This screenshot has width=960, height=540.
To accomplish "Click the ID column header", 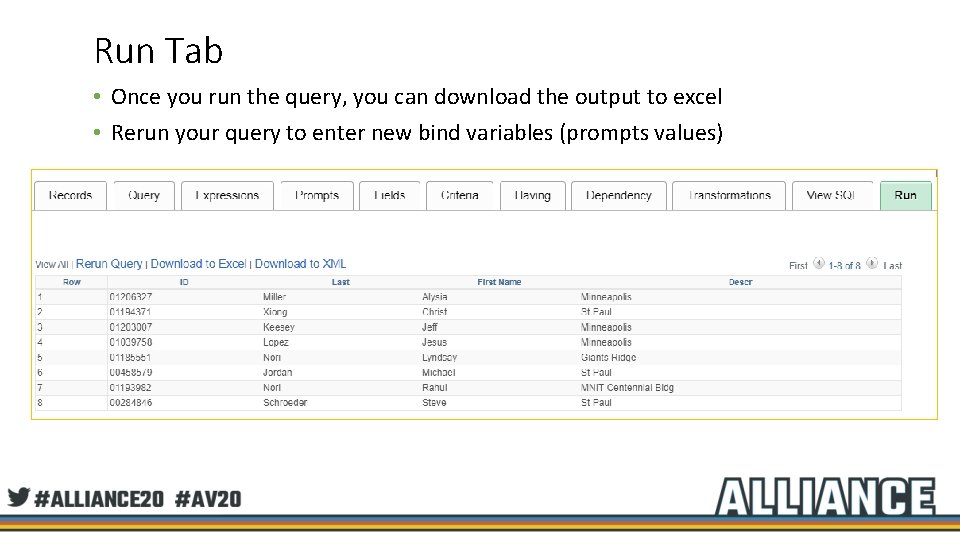I will coord(184,282).
